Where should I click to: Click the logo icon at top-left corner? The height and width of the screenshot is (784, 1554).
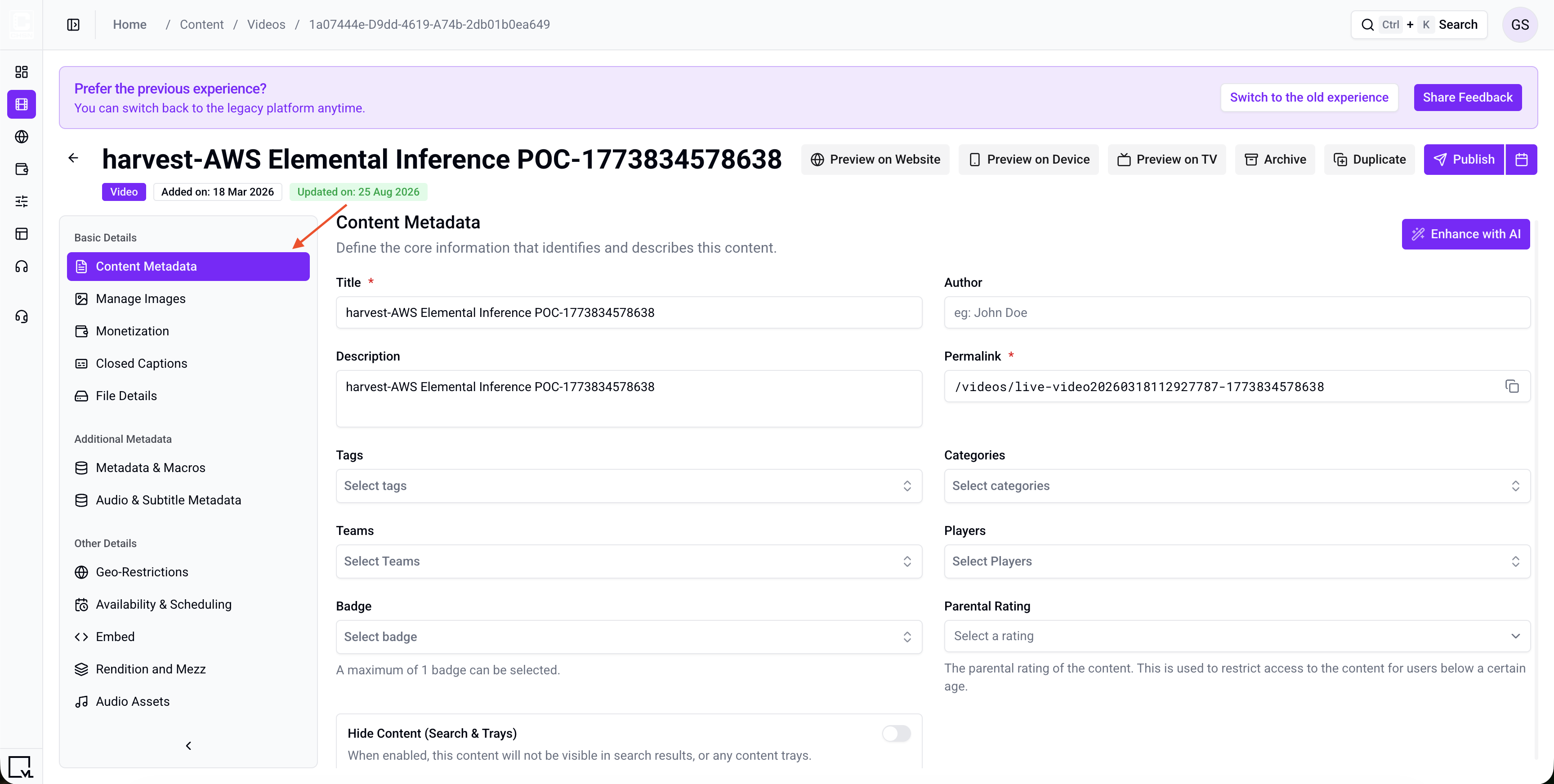tap(21, 24)
